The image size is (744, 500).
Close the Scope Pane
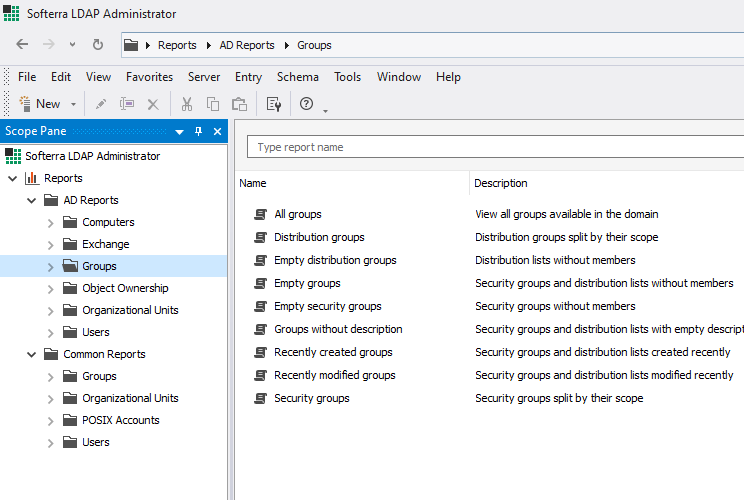(x=217, y=131)
